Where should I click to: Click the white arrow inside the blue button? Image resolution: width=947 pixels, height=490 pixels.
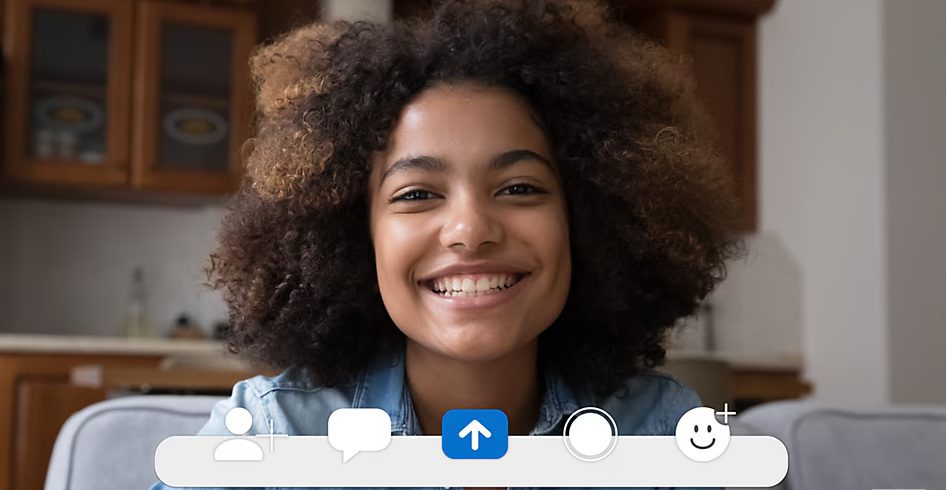[x=475, y=435]
